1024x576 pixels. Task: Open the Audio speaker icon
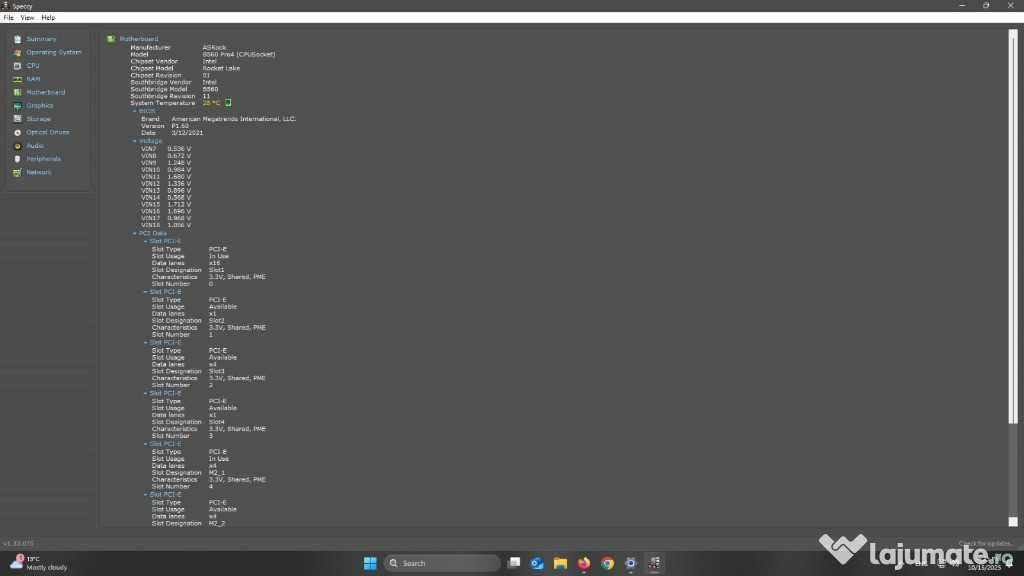[18, 146]
